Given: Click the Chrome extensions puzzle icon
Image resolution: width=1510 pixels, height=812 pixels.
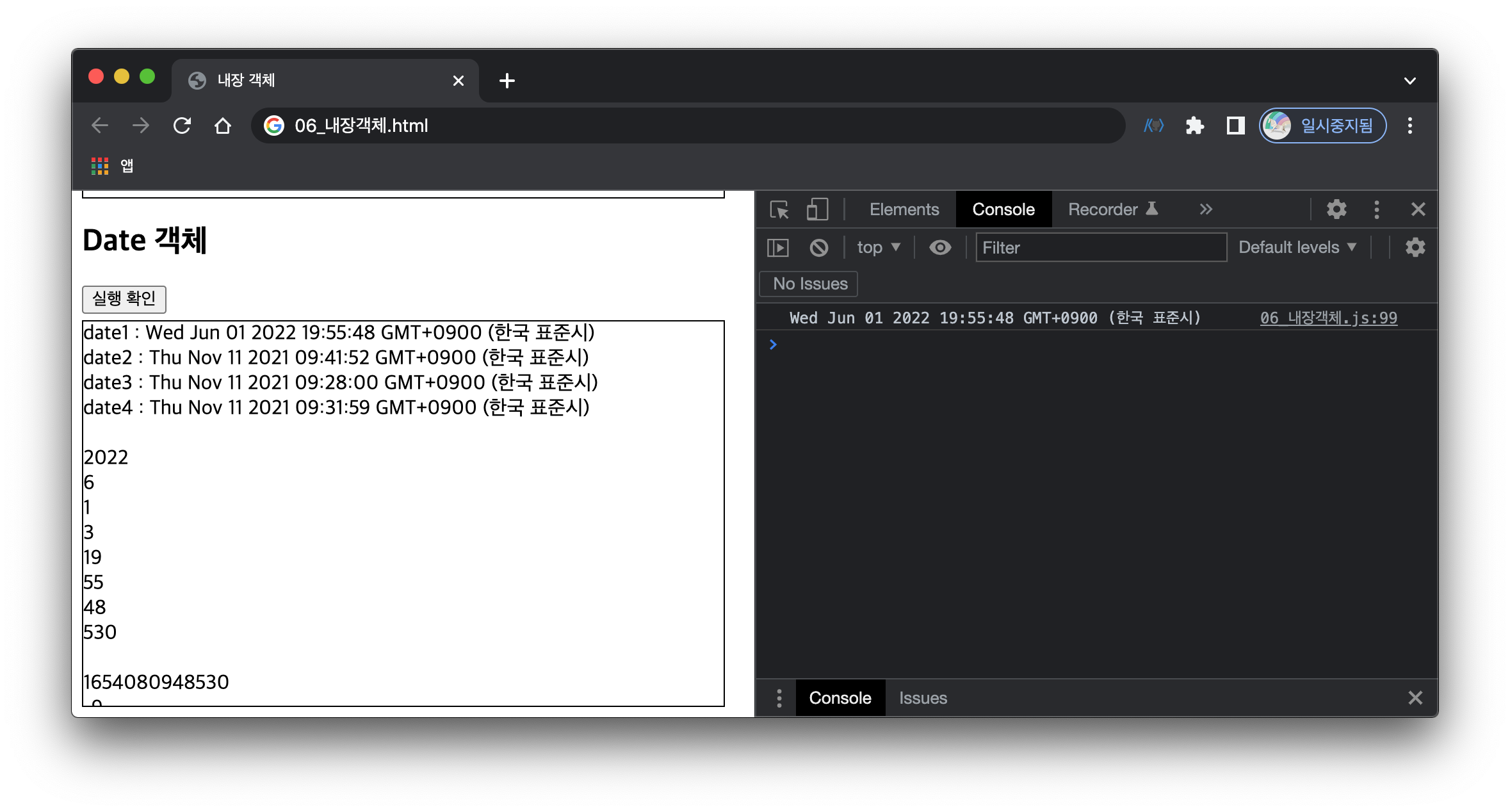Looking at the screenshot, I should coord(1194,126).
